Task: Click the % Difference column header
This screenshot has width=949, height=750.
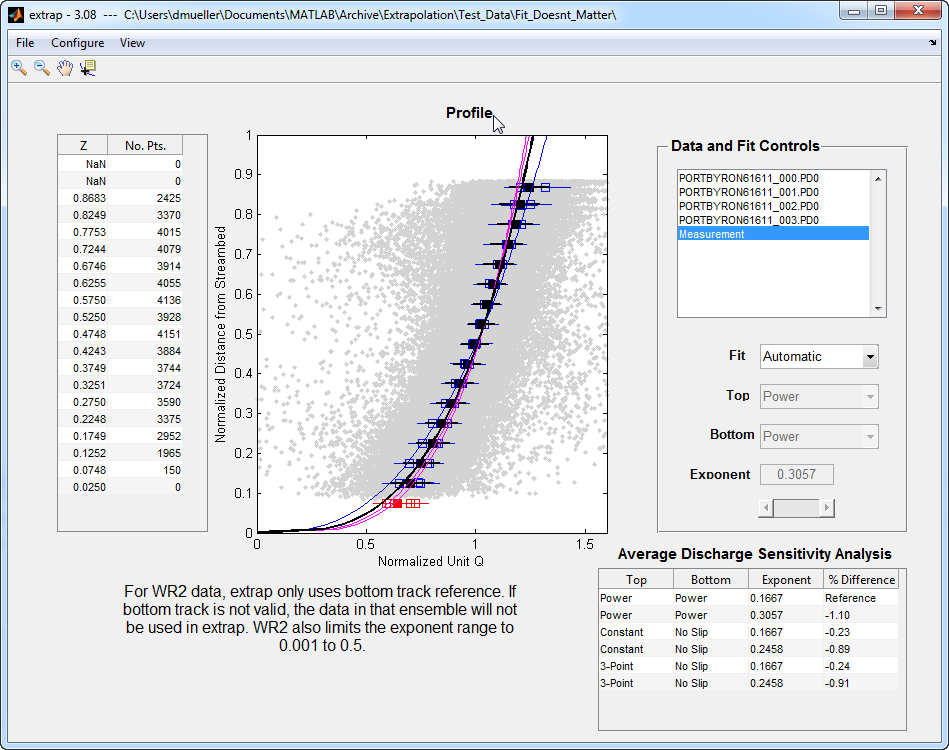Action: click(860, 579)
